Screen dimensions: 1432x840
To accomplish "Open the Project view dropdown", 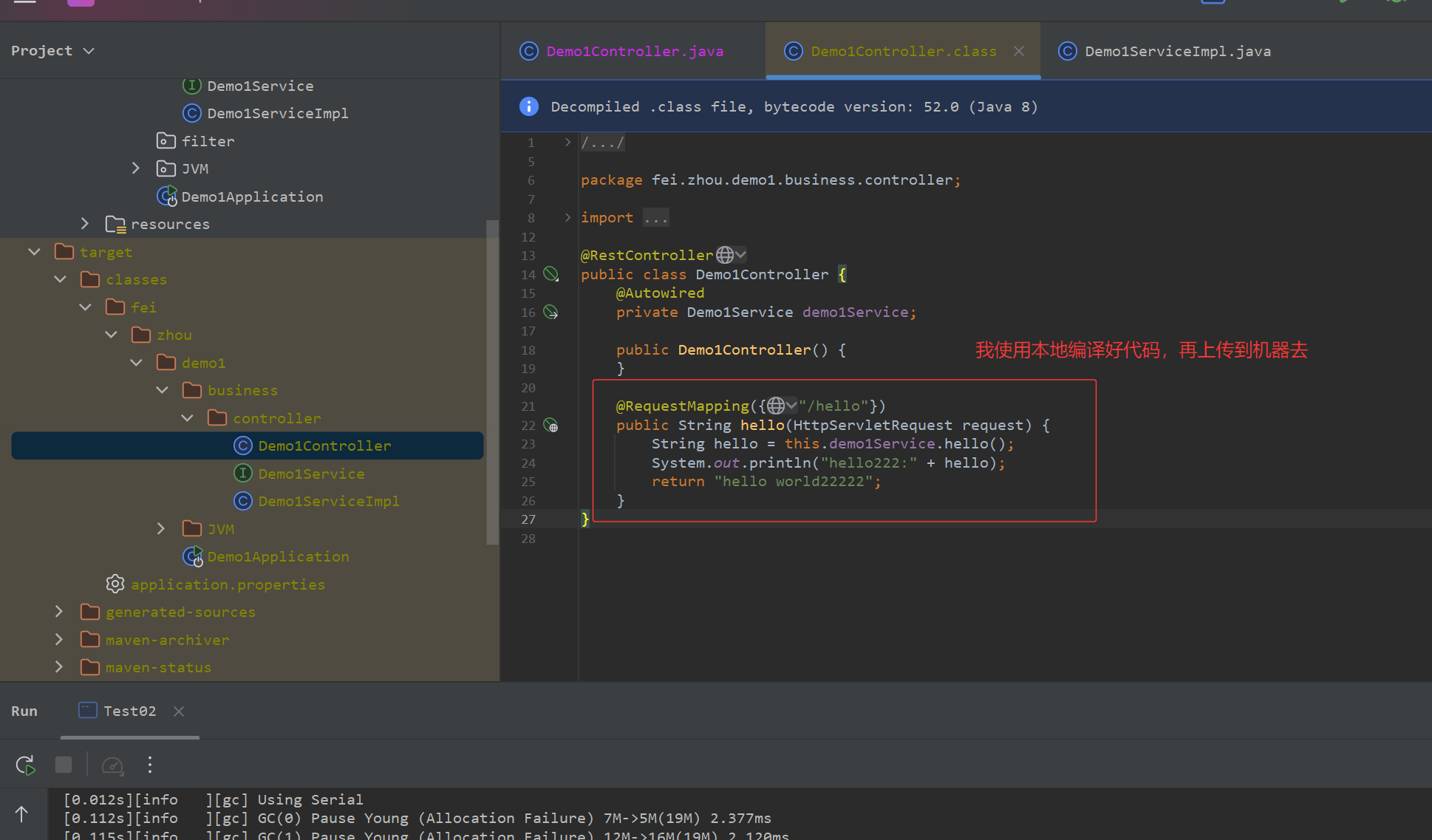I will pyautogui.click(x=89, y=50).
